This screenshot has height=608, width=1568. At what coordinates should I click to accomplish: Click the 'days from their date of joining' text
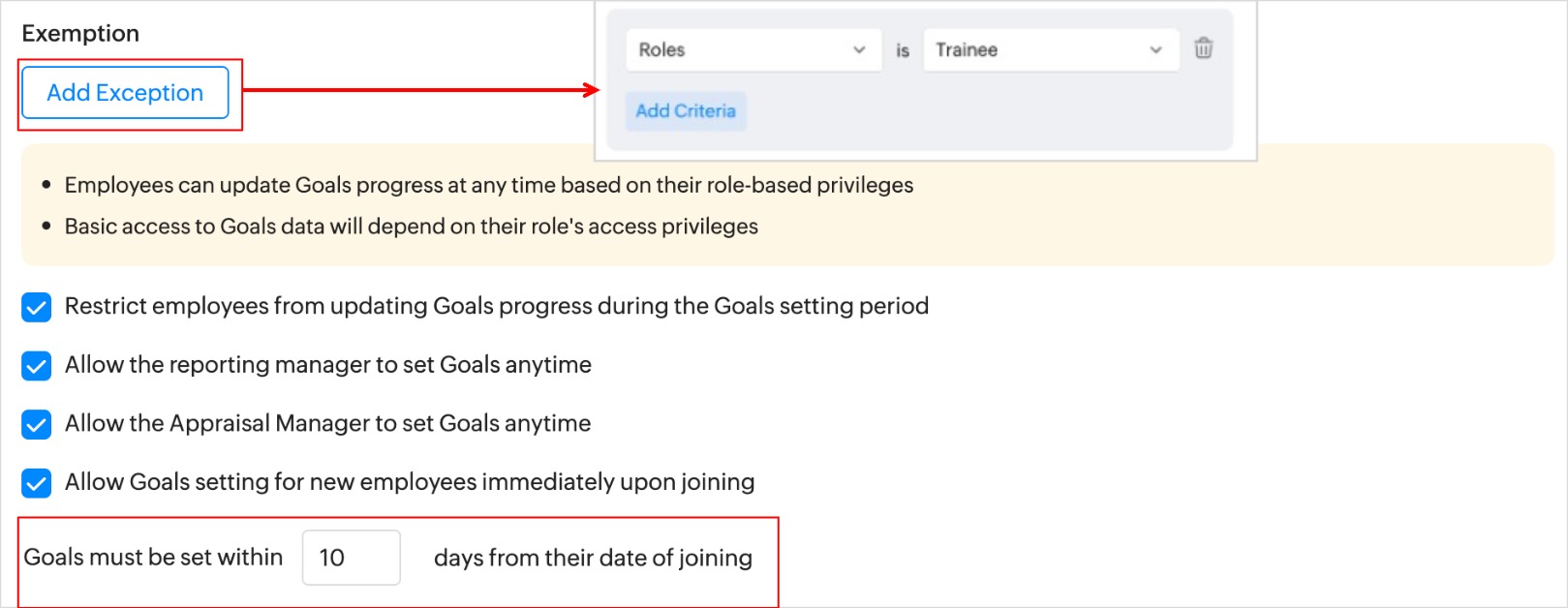click(x=593, y=559)
